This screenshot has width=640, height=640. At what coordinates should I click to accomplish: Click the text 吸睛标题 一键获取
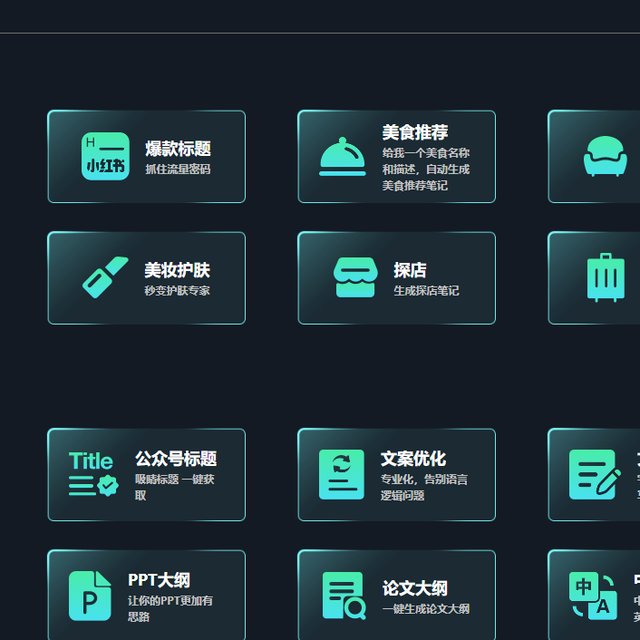click(x=175, y=487)
